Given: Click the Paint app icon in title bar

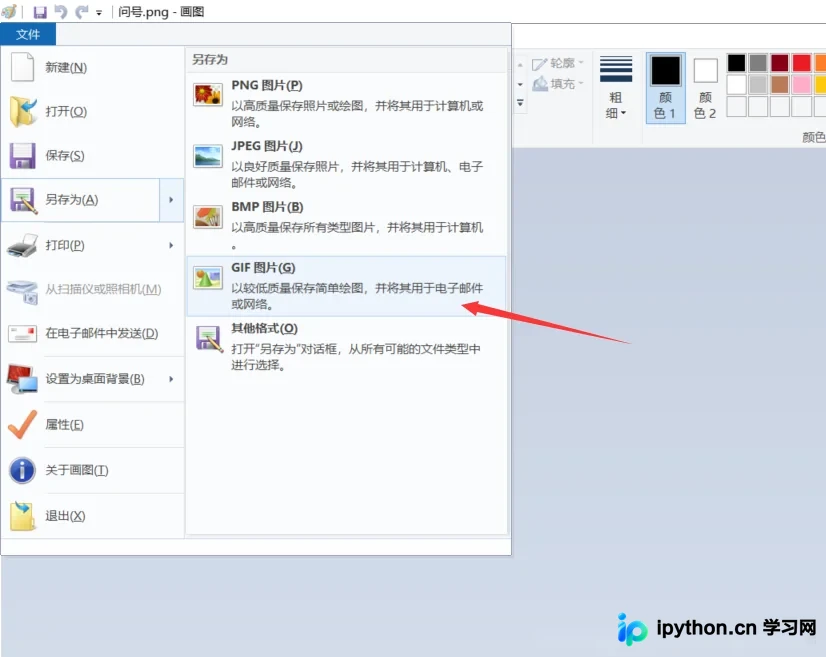Looking at the screenshot, I should coord(9,11).
